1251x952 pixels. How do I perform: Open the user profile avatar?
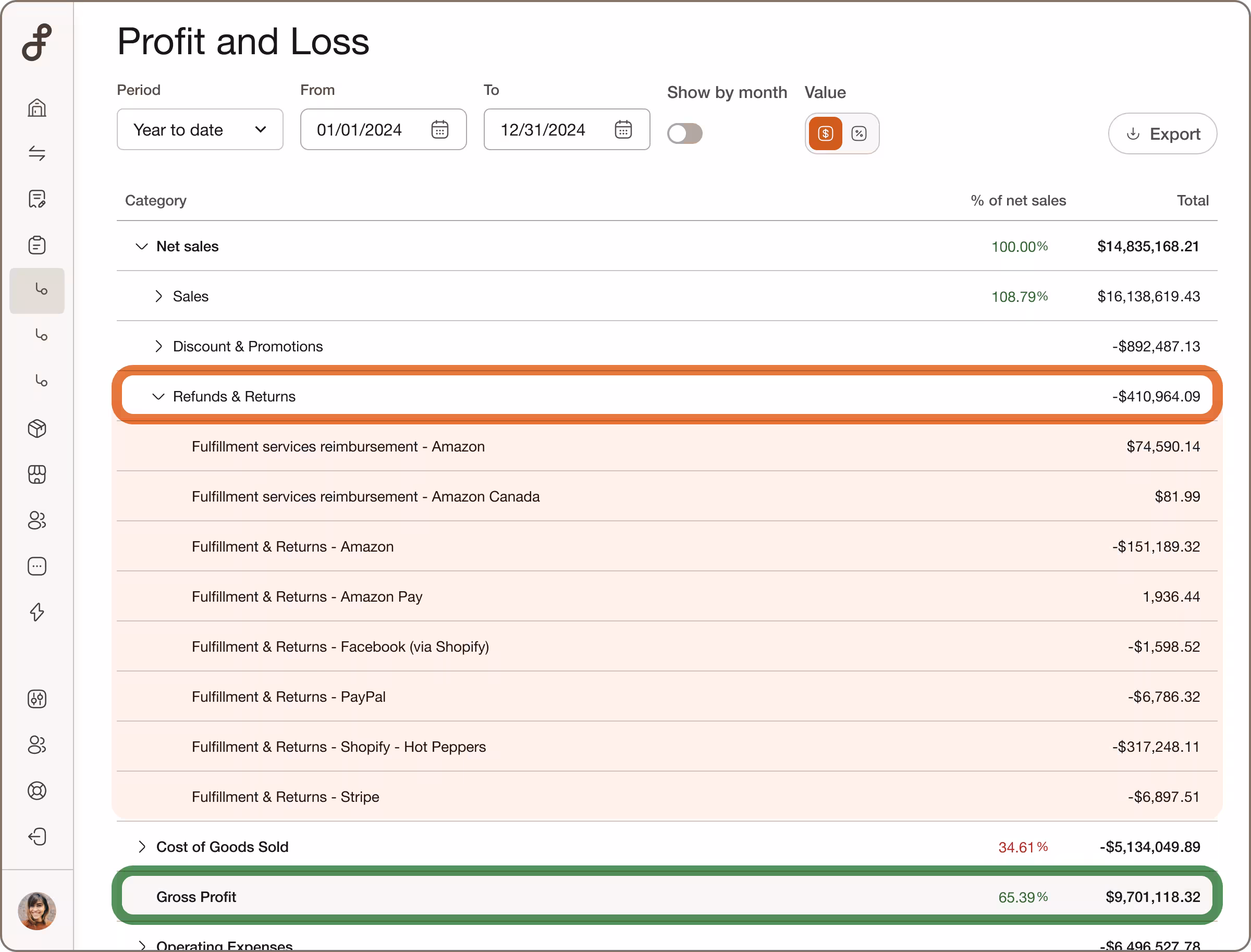pyautogui.click(x=37, y=911)
